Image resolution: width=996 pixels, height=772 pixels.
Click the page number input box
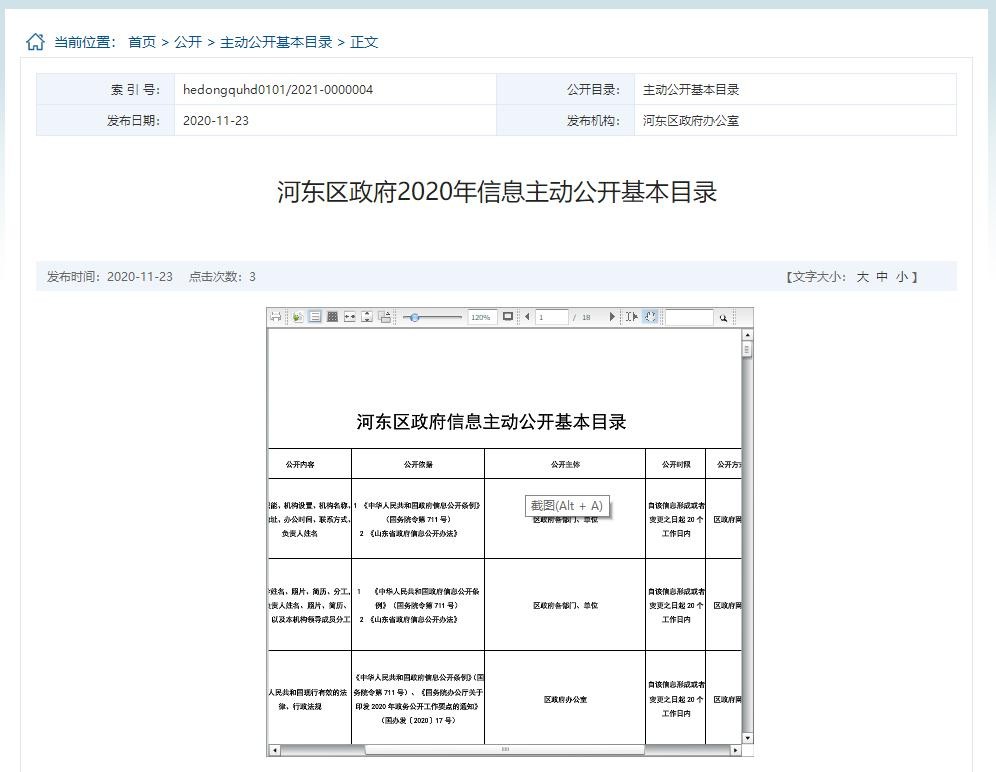(x=551, y=317)
